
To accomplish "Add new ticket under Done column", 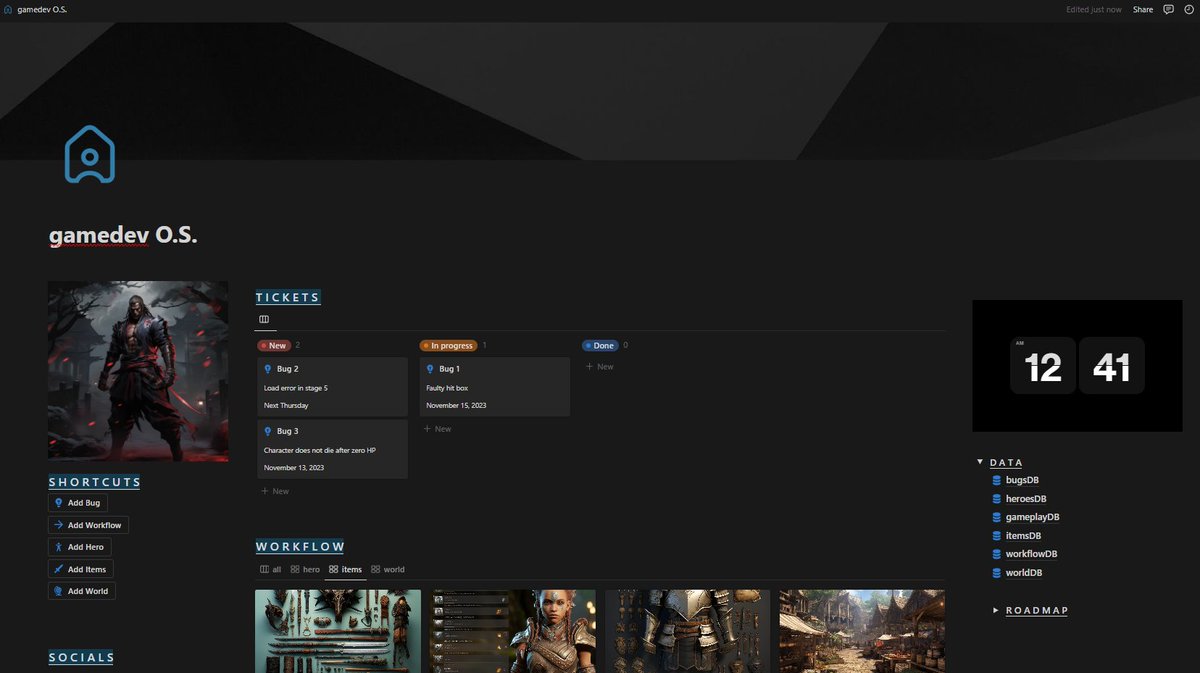I will 600,367.
